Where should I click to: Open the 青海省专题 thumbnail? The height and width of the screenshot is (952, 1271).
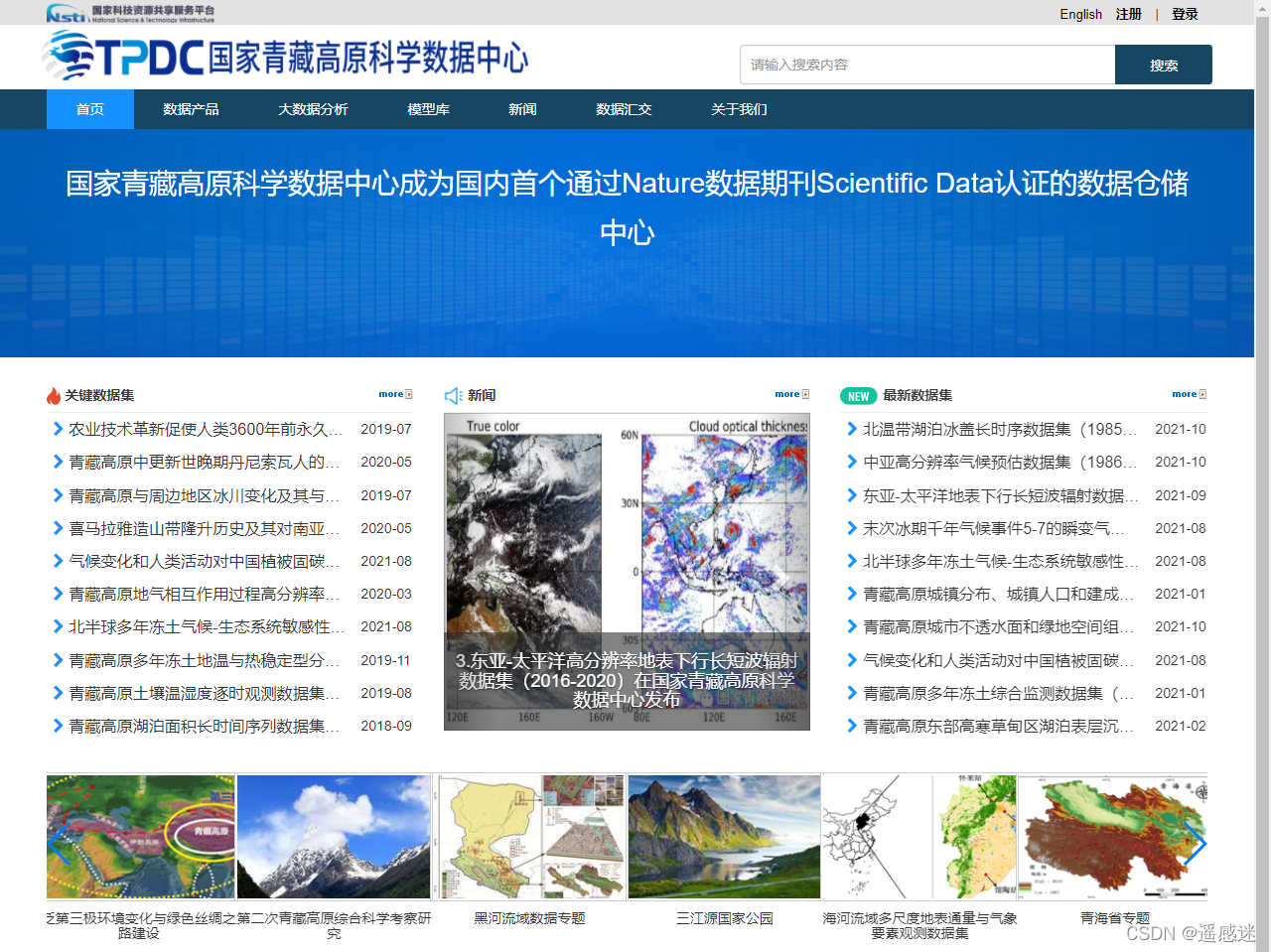[x=1114, y=838]
